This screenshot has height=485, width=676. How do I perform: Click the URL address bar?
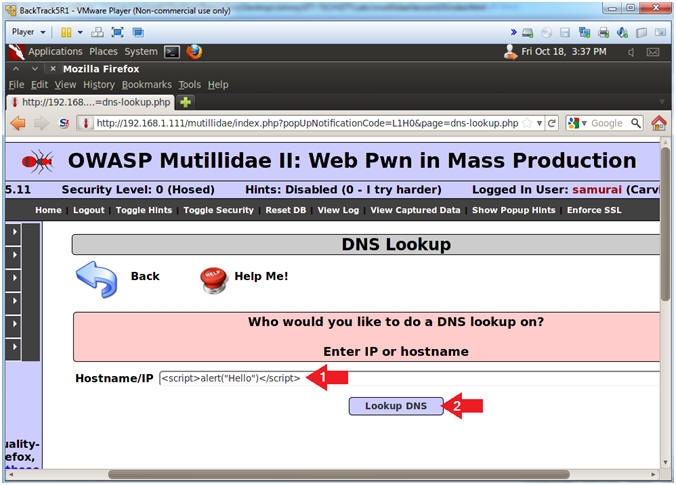307,123
